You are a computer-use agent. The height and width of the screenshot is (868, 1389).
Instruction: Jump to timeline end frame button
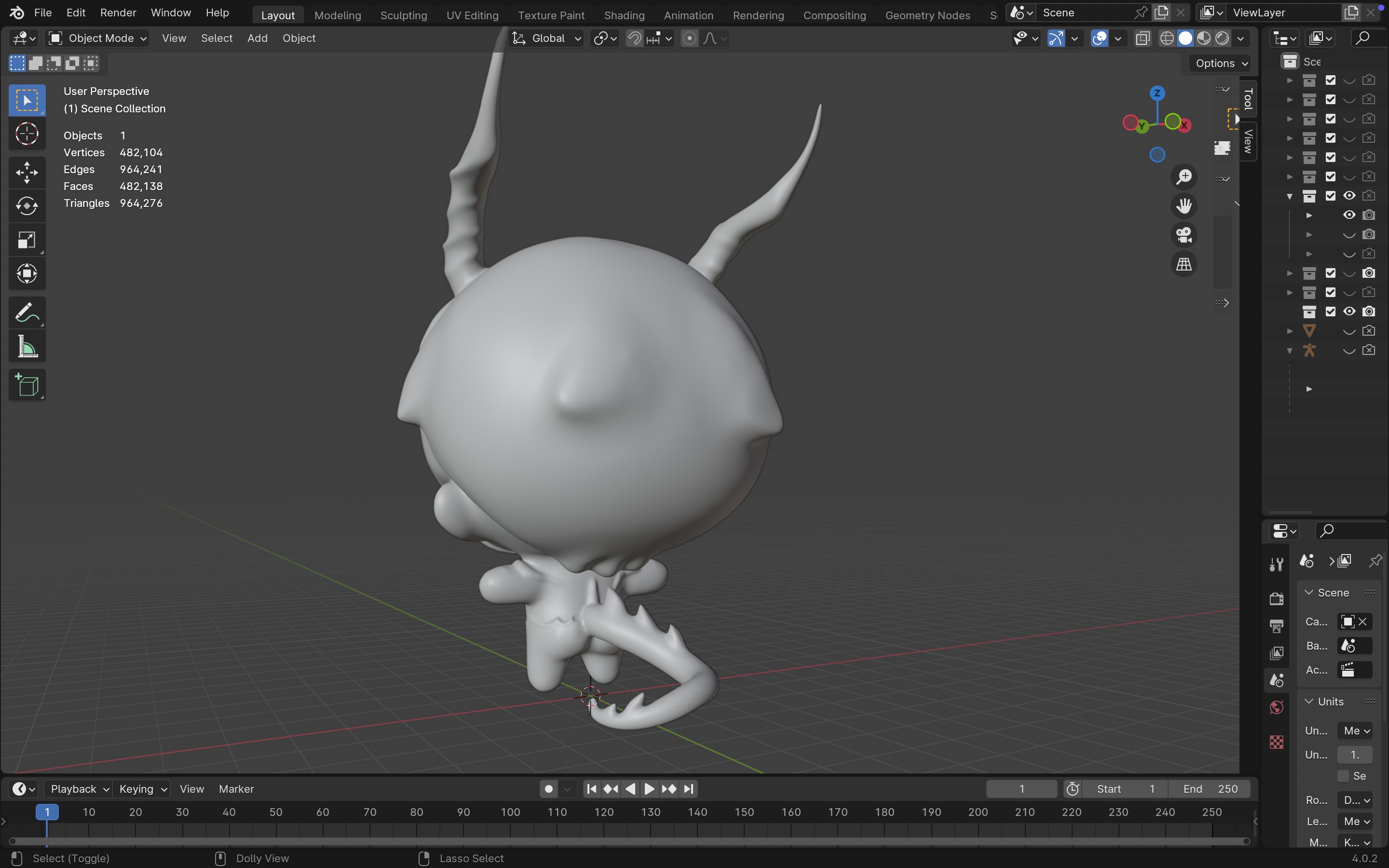(x=689, y=789)
